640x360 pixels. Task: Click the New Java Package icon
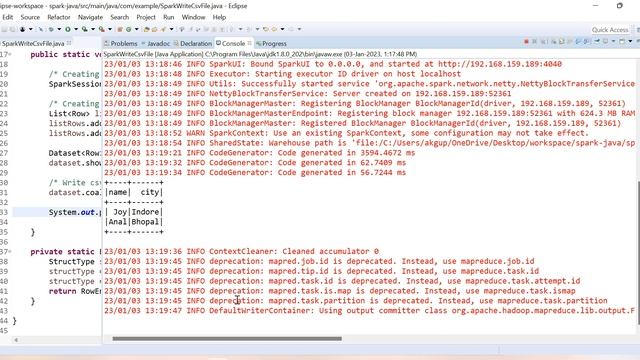pos(119,29)
